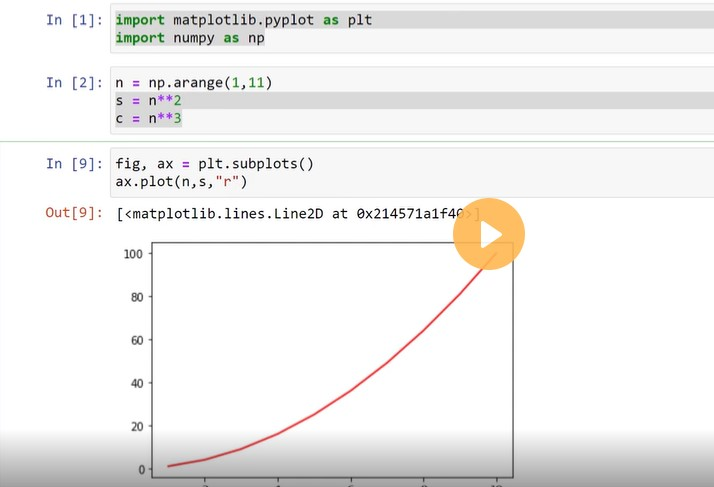This screenshot has width=714, height=487.
Task: Click the 'c = n**3' code line
Action: click(x=148, y=119)
